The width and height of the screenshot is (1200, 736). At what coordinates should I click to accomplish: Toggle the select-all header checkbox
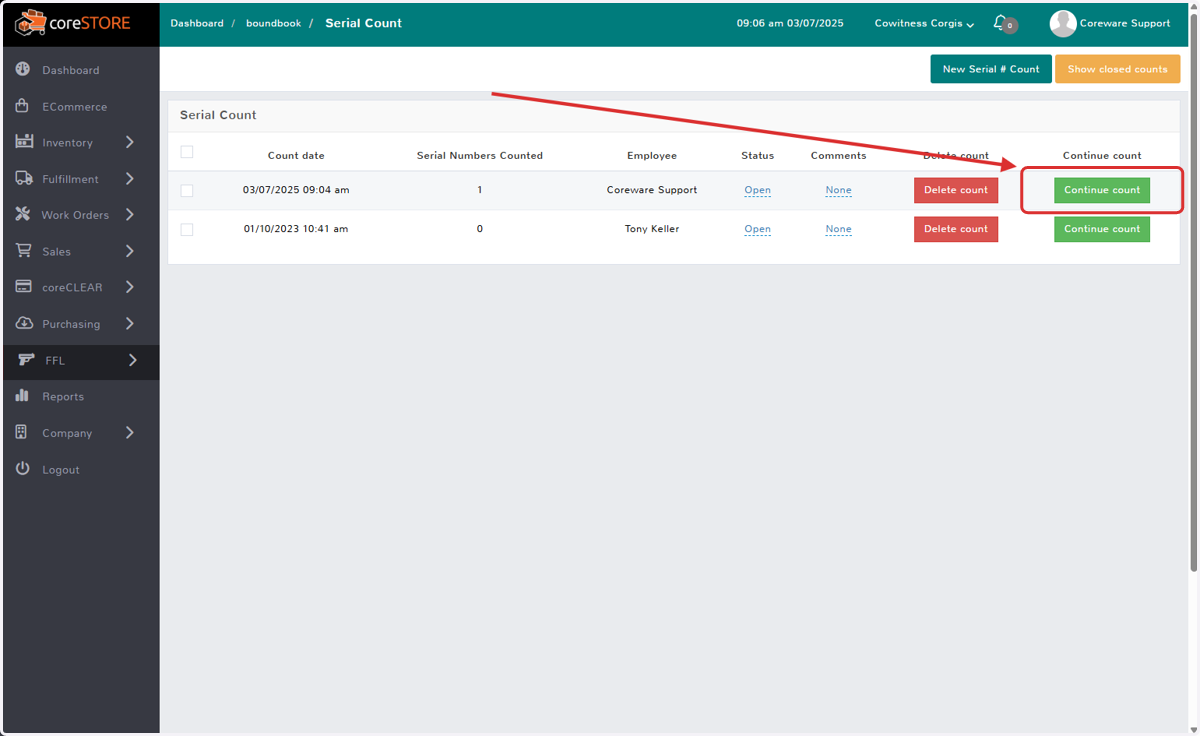click(187, 152)
